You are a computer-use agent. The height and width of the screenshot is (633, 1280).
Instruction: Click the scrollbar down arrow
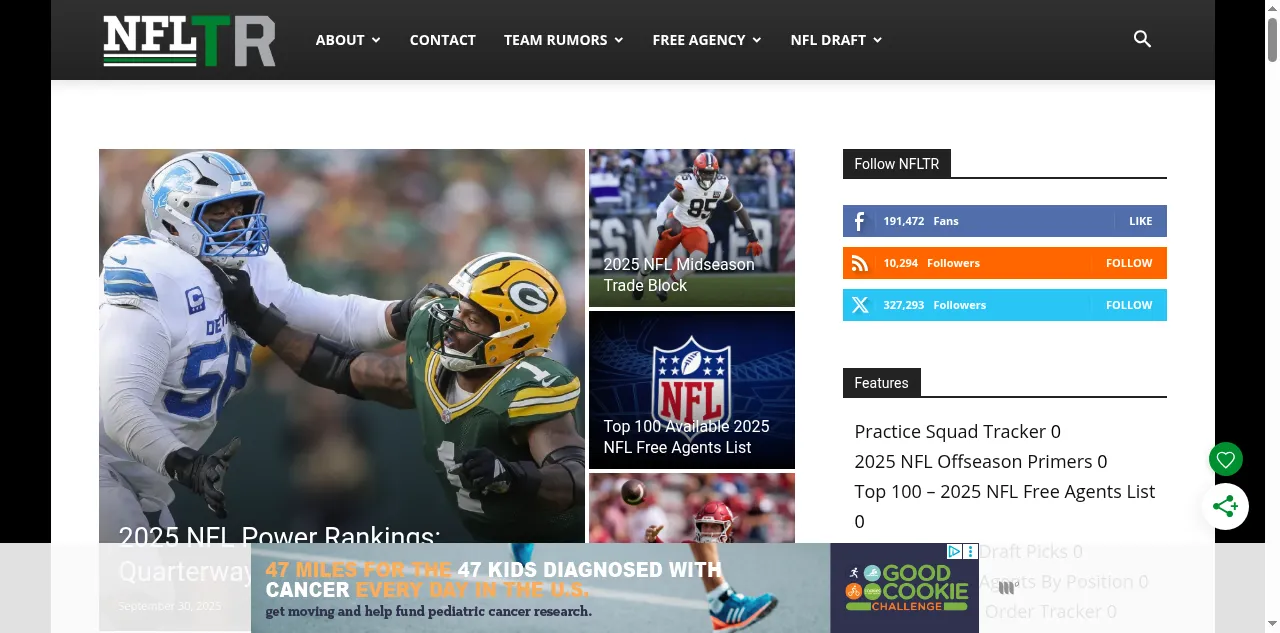click(1272, 625)
